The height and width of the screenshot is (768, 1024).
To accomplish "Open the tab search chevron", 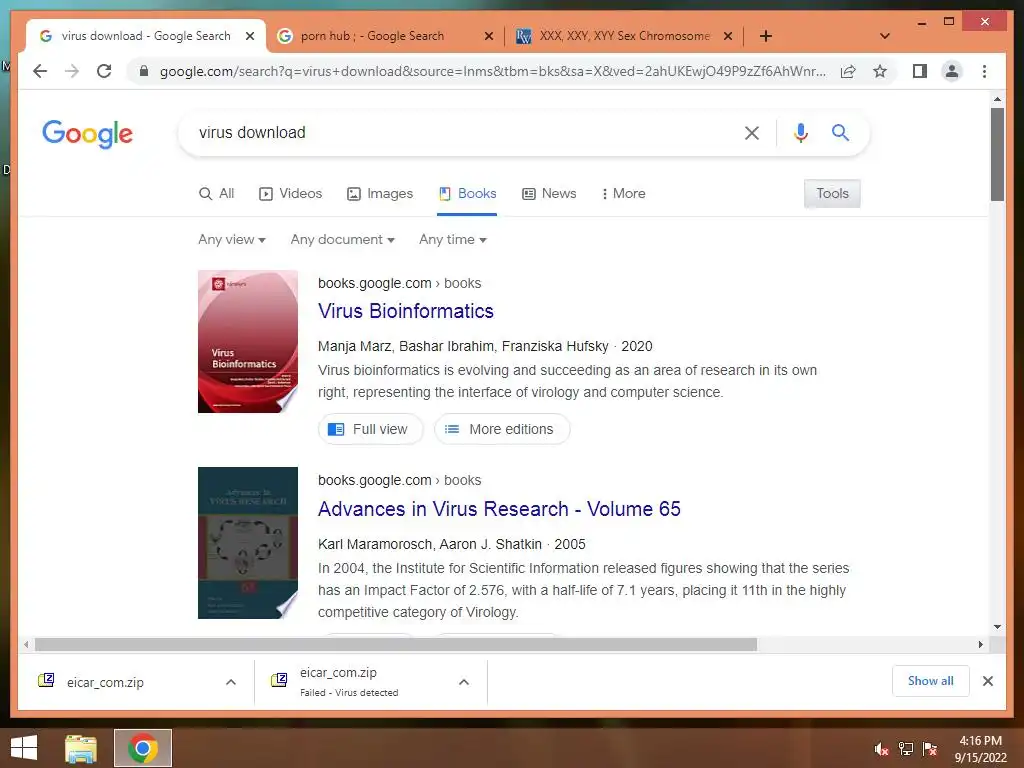I will [885, 36].
